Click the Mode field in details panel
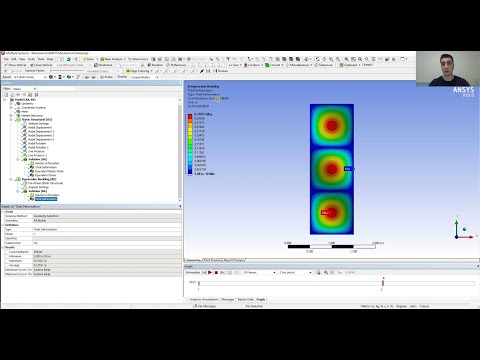The image size is (480, 360). (107, 234)
